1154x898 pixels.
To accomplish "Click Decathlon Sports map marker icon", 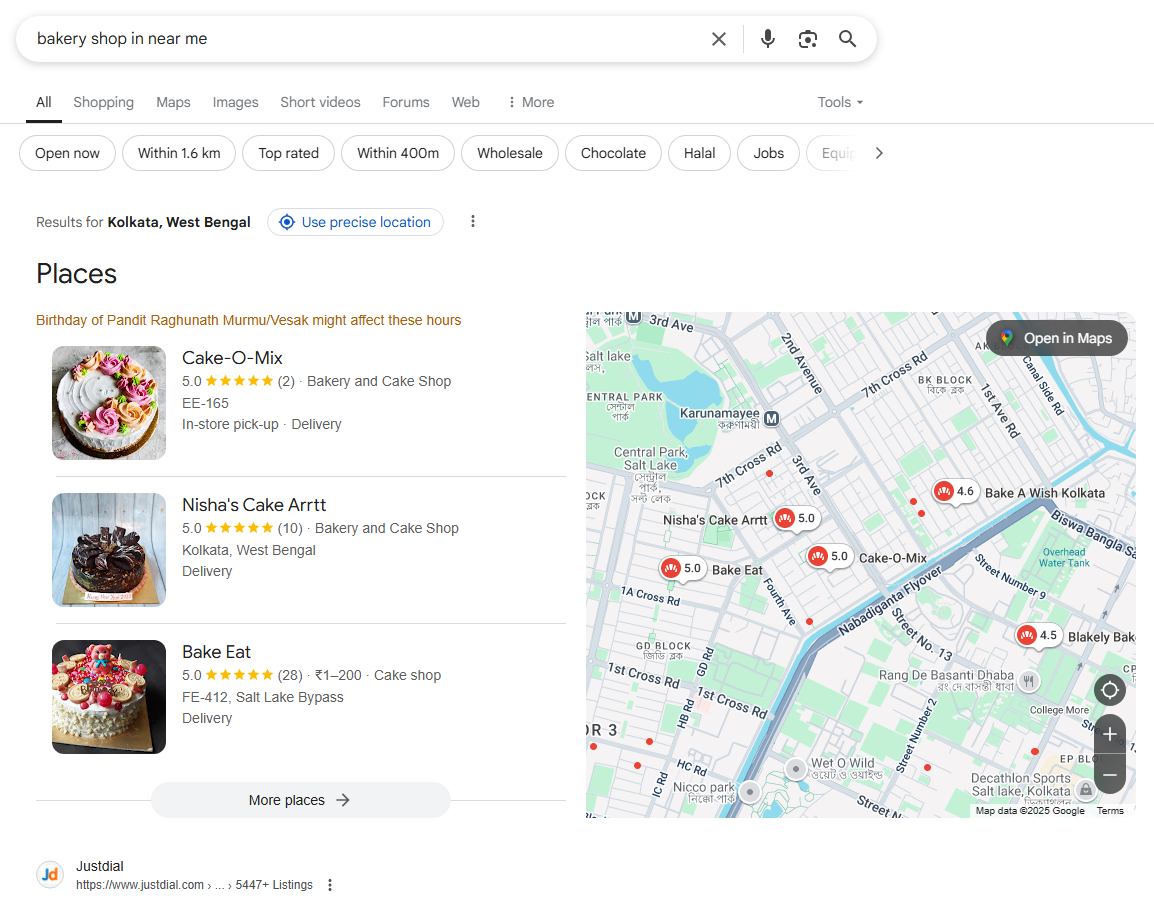I will tap(1086, 790).
